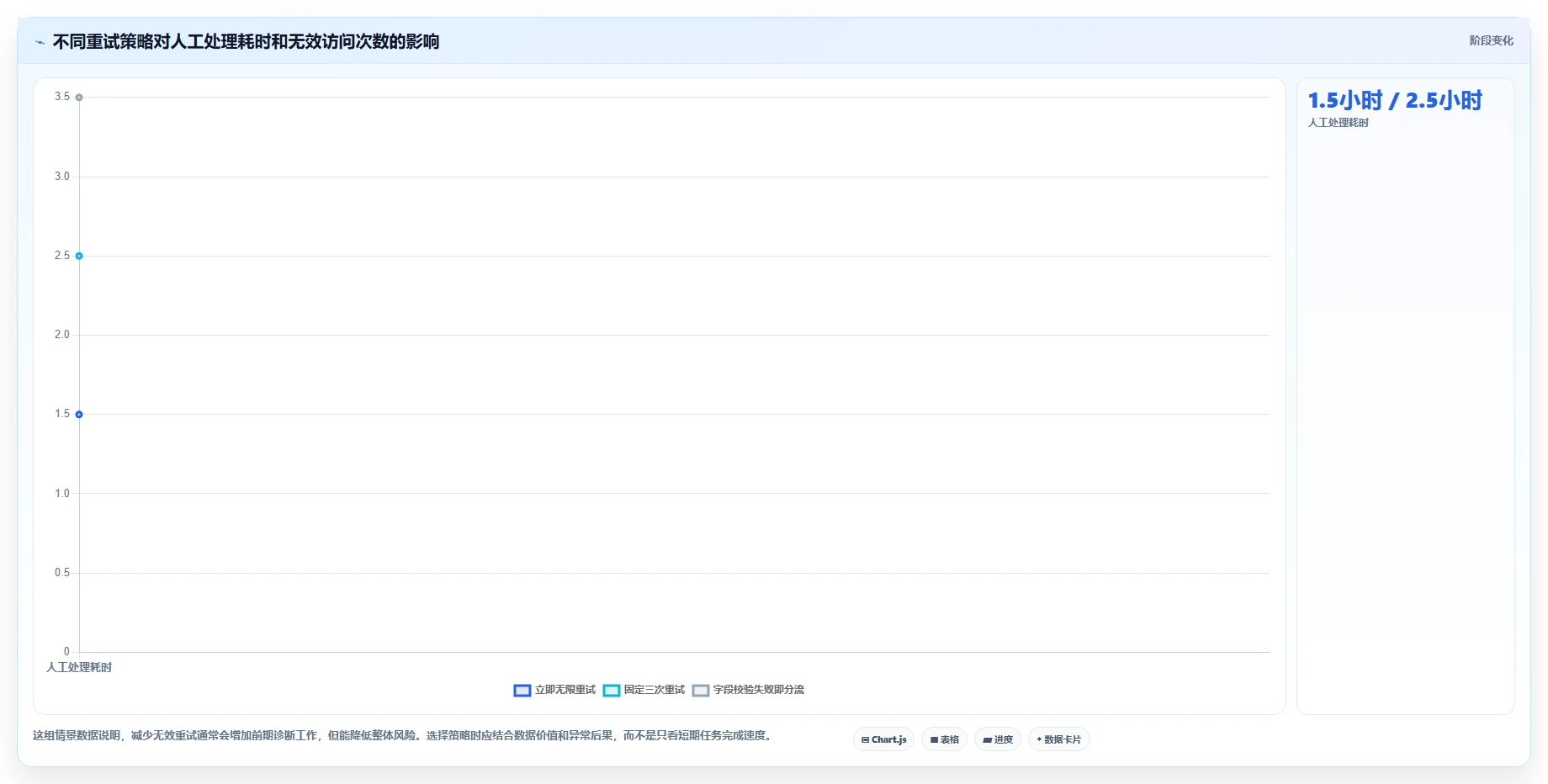
Task: Click the 进度 tag
Action: click(x=998, y=739)
